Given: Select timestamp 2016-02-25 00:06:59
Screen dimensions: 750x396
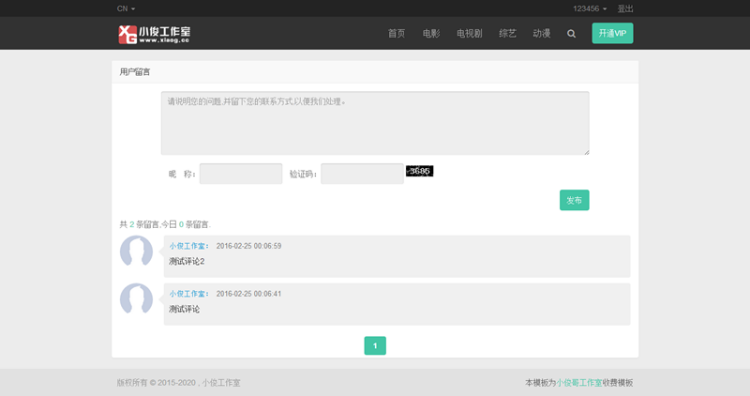Looking at the screenshot, I should coord(249,246).
